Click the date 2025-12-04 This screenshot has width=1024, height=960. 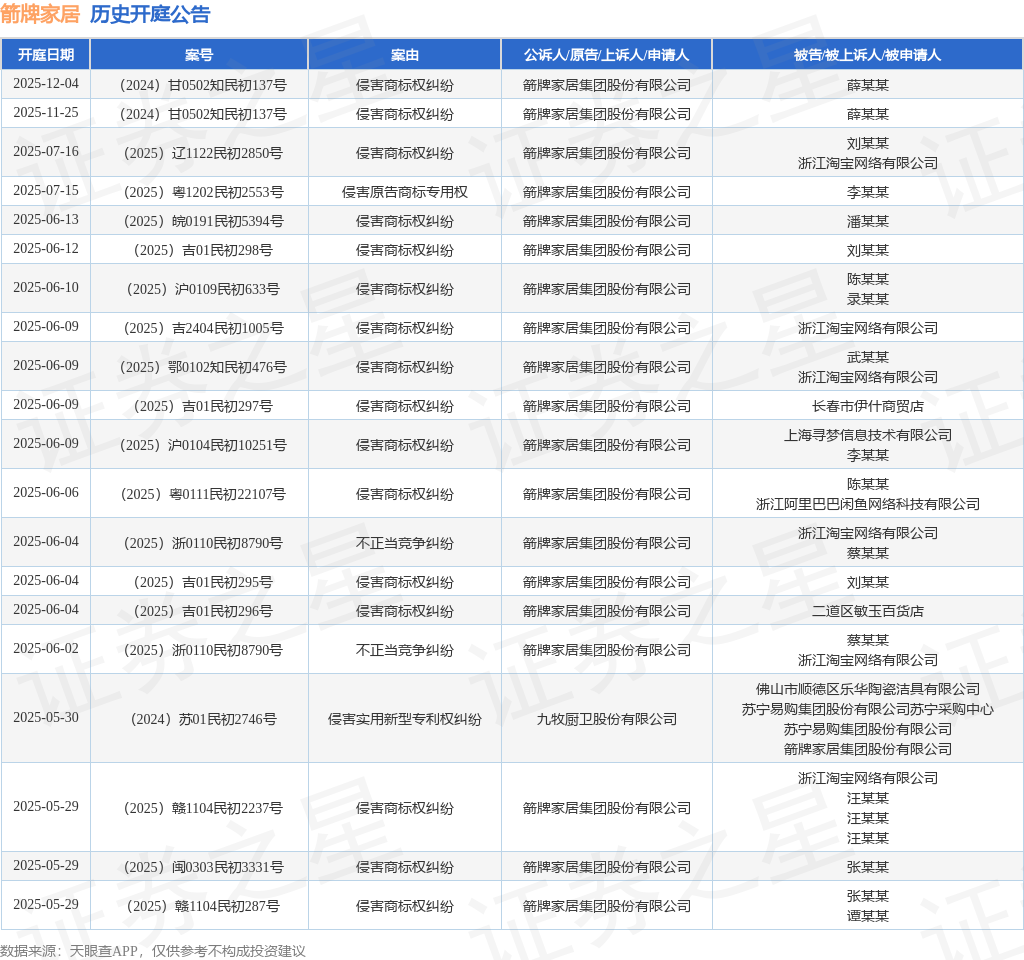(x=46, y=84)
